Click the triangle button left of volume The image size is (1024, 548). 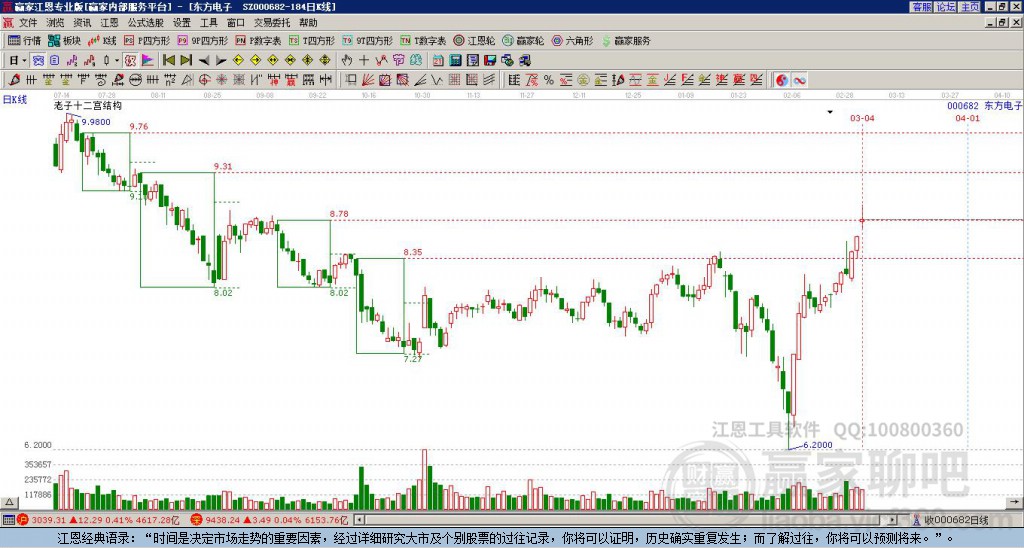coord(8,502)
